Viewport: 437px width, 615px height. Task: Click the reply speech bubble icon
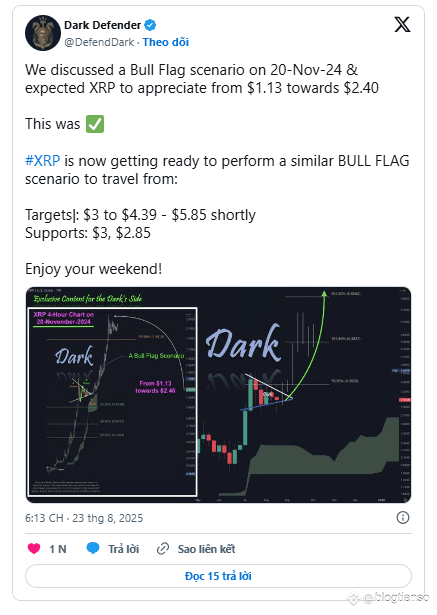93,548
